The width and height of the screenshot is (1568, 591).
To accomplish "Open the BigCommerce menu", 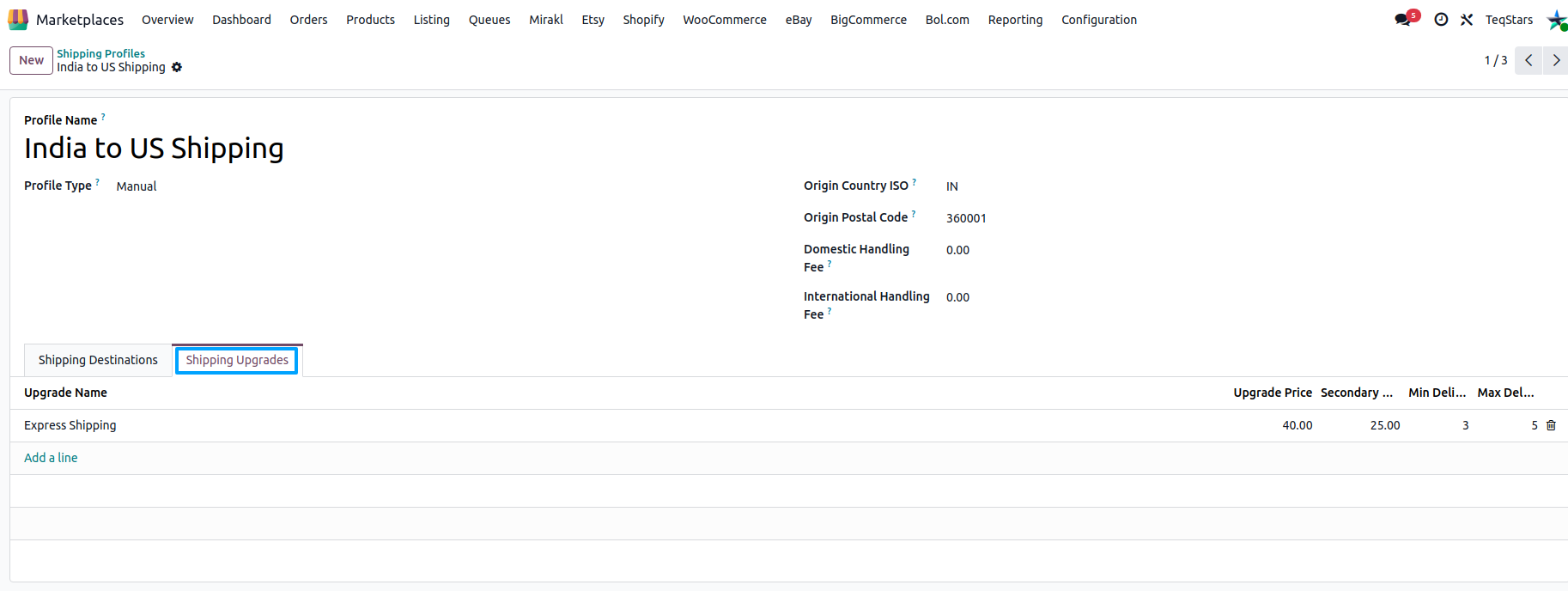I will (868, 19).
